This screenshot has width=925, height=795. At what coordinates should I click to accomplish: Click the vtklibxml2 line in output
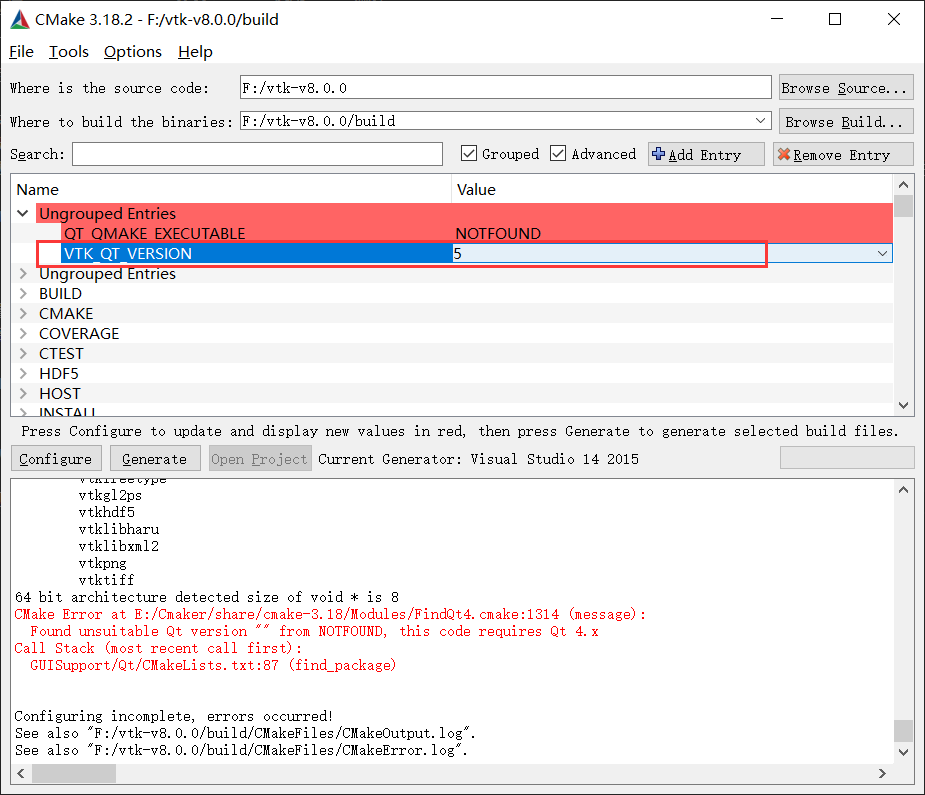click(119, 546)
